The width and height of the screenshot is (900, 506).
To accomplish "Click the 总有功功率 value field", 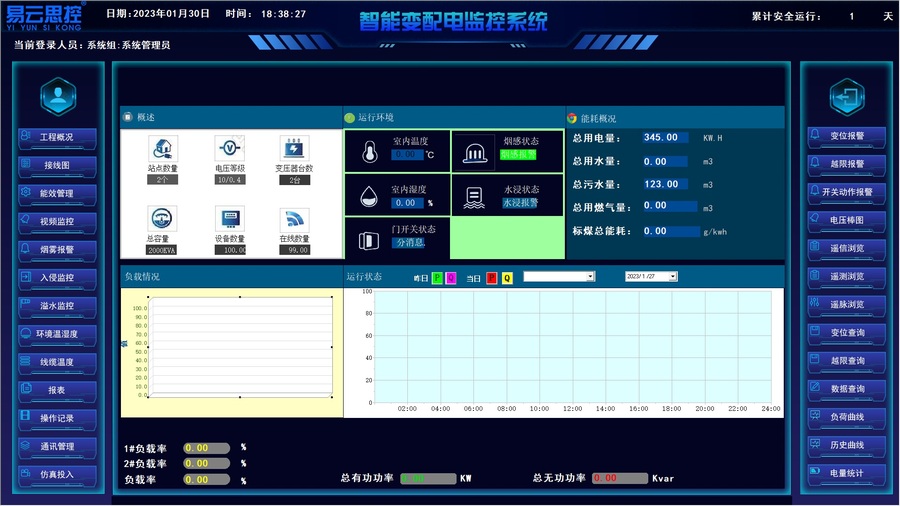I will (428, 478).
